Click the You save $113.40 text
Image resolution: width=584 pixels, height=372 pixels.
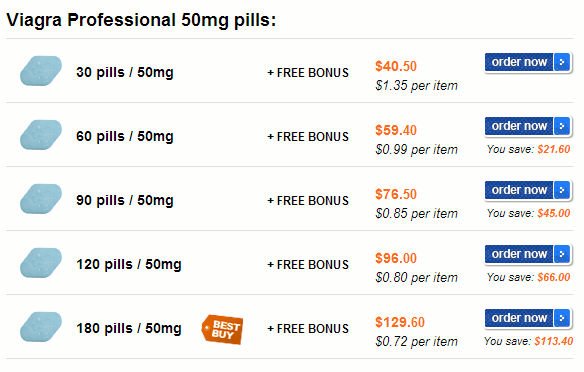pyautogui.click(x=529, y=341)
